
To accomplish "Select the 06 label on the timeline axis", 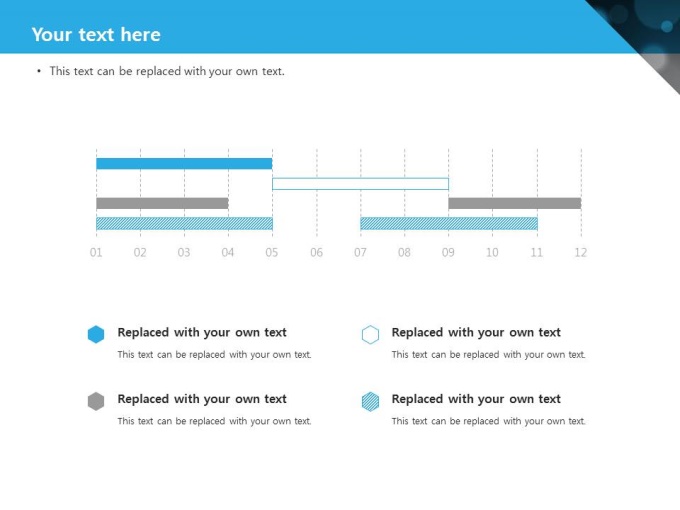I will [316, 253].
